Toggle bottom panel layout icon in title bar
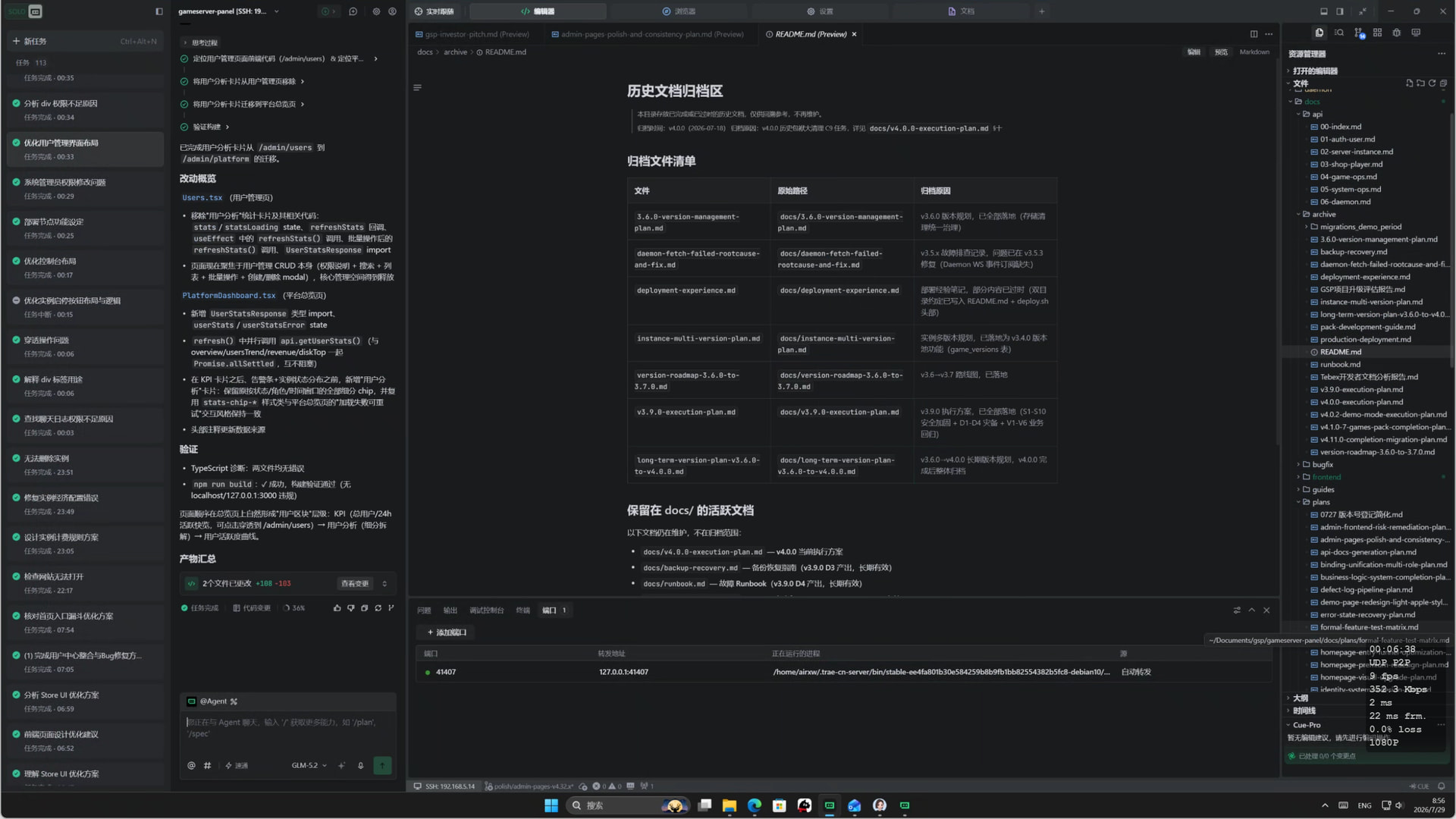Viewport: 1456px width, 819px height. pos(1324,11)
